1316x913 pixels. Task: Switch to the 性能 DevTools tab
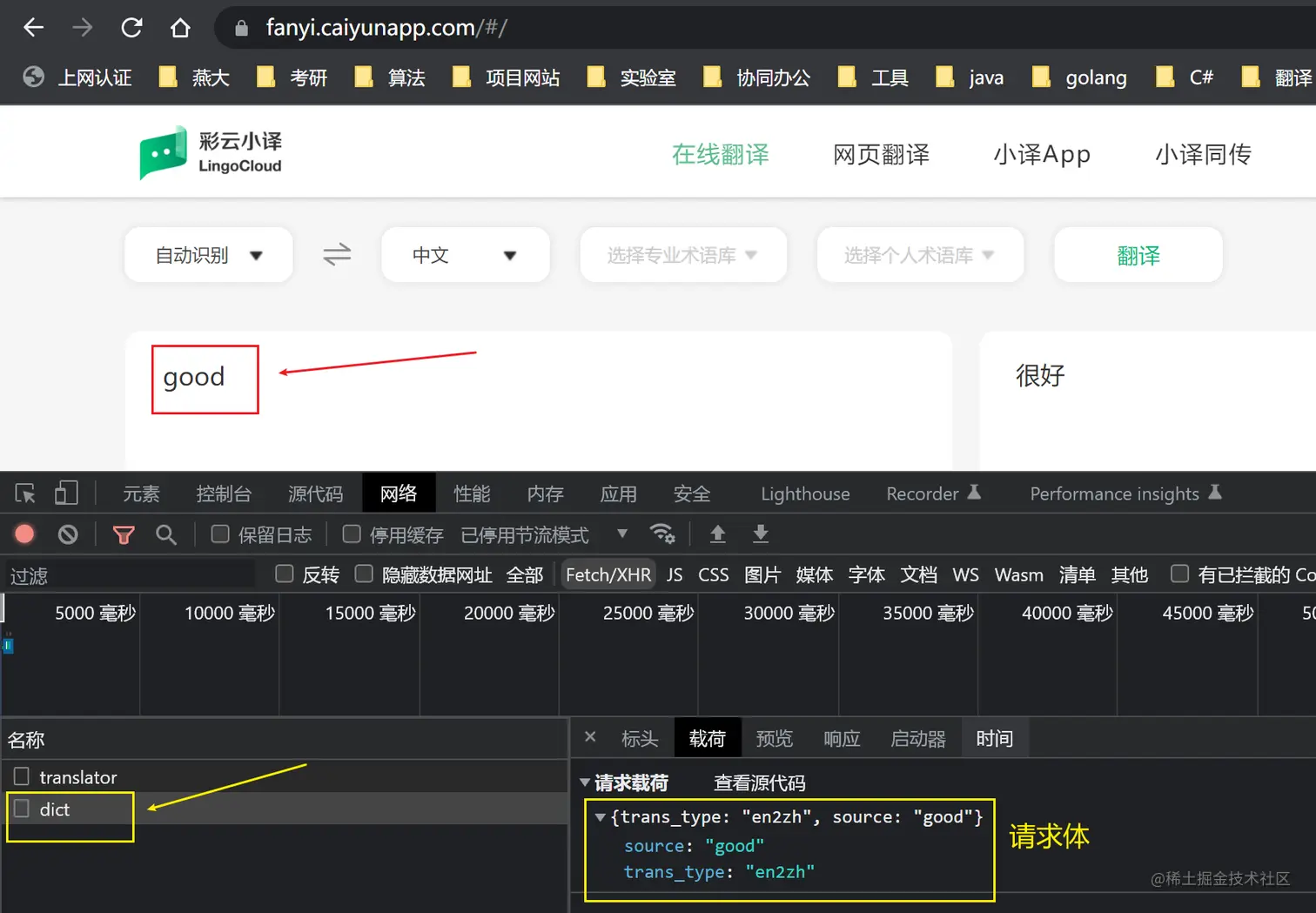tap(472, 493)
